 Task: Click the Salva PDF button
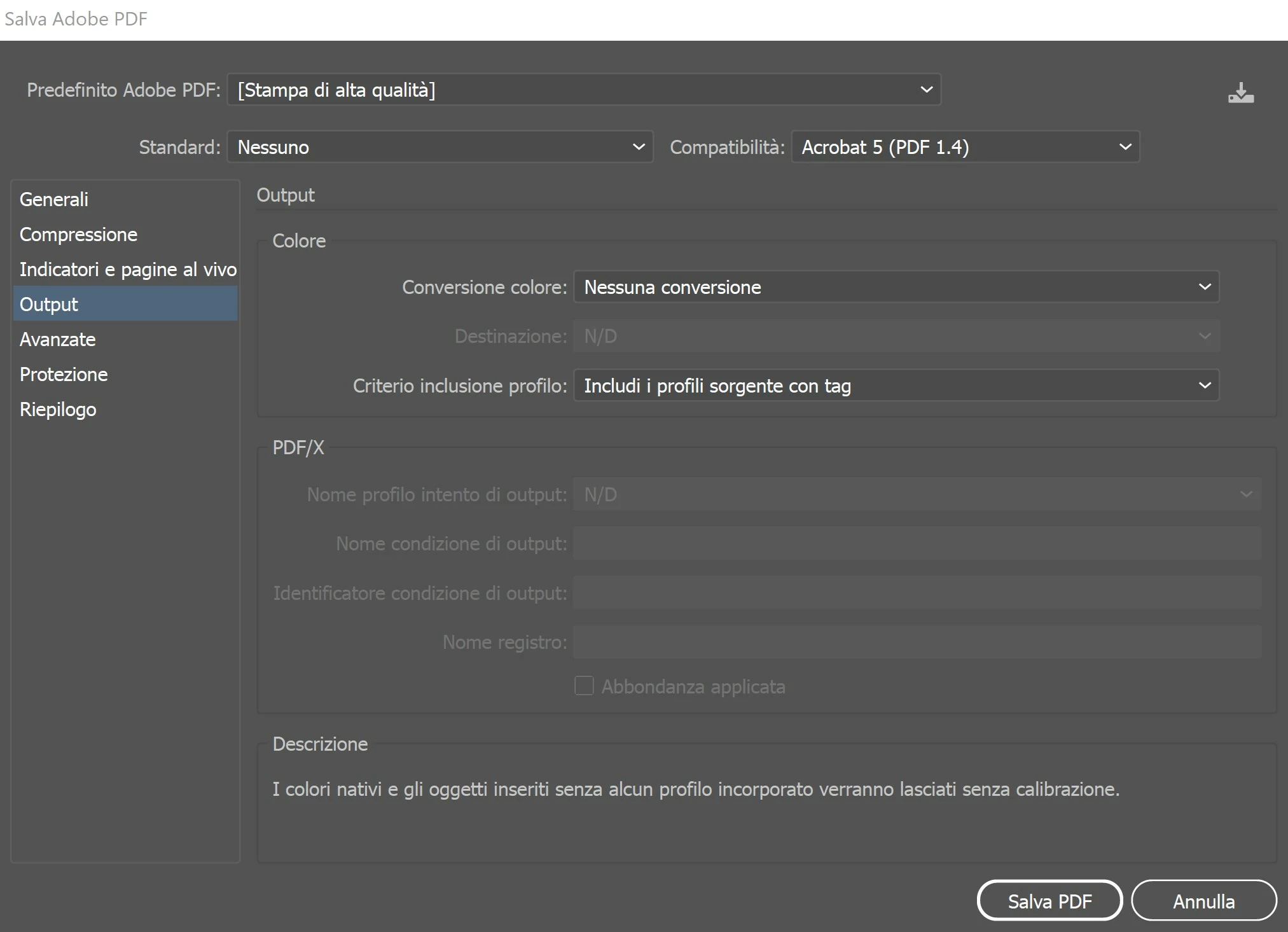point(1049,901)
